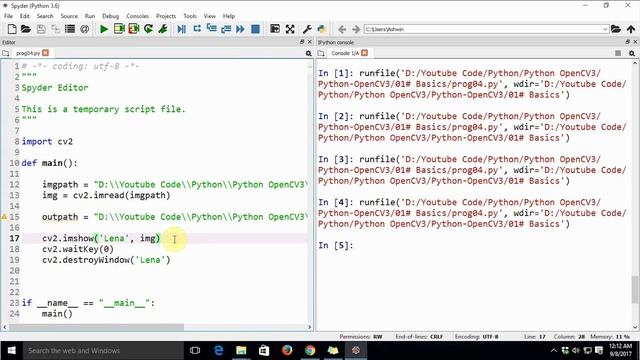Open Chrome from the taskbar
Image resolution: width=640 pixels, height=360 pixels.
pos(310,350)
